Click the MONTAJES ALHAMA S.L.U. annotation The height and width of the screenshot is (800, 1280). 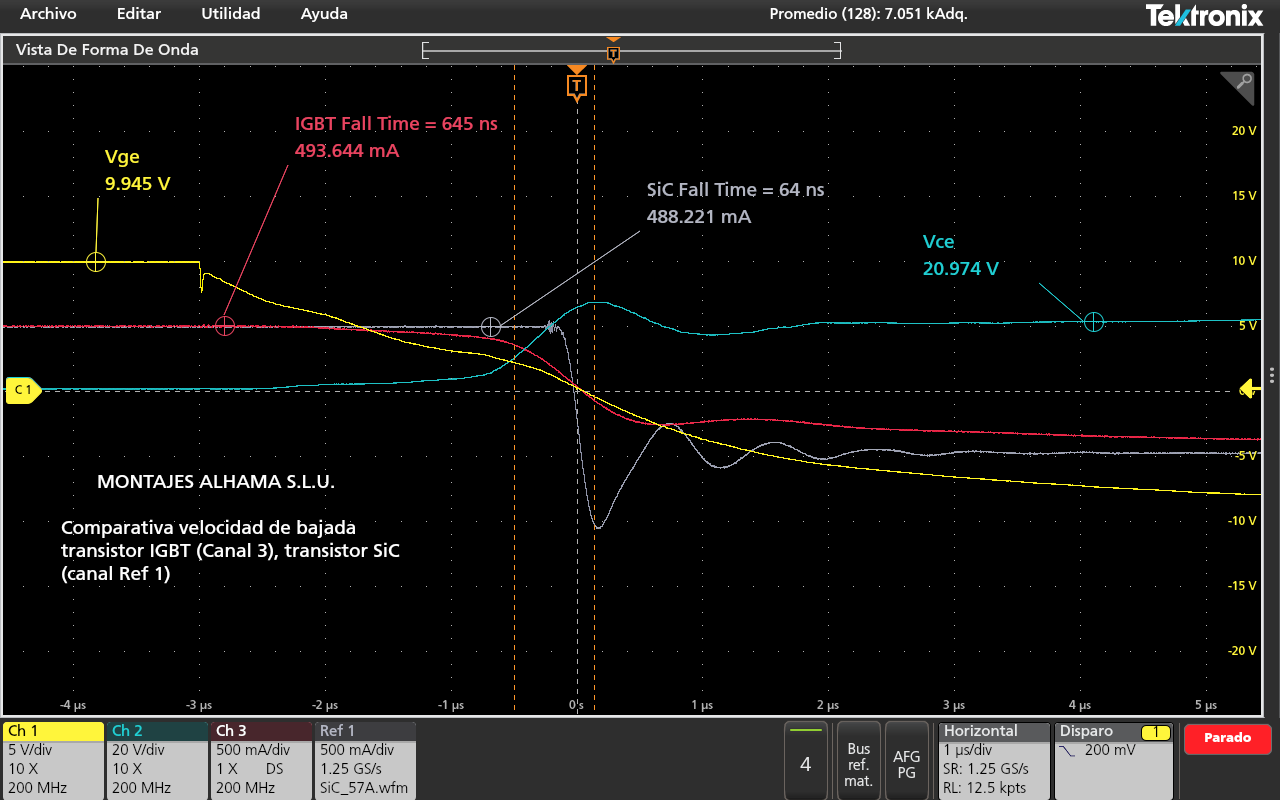216,482
